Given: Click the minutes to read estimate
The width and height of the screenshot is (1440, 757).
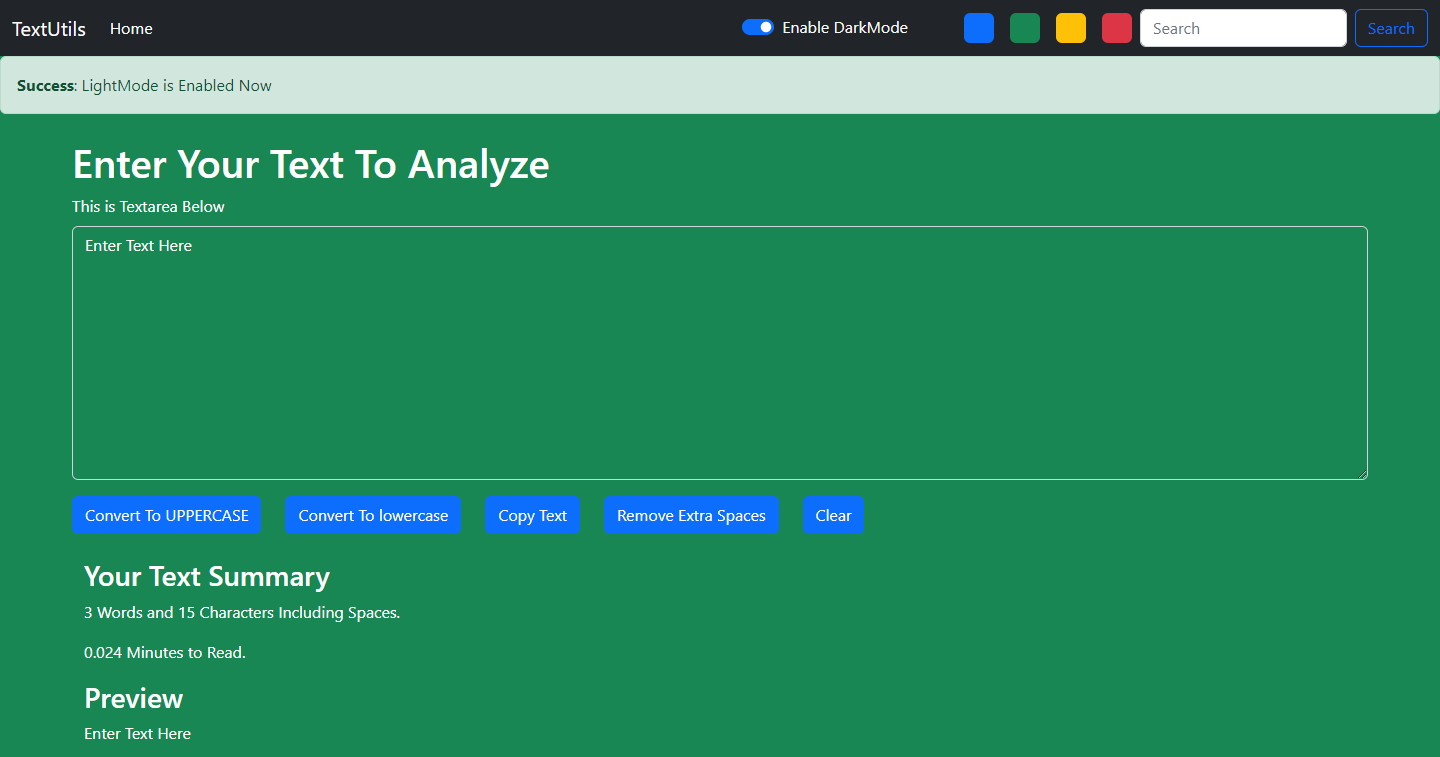Looking at the screenshot, I should (164, 652).
